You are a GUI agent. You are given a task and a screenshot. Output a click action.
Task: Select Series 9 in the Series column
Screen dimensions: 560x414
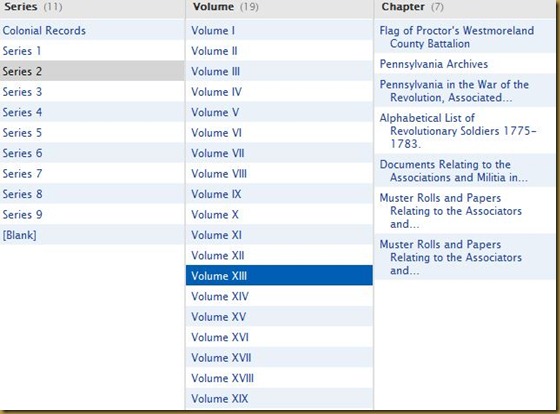pos(92,214)
